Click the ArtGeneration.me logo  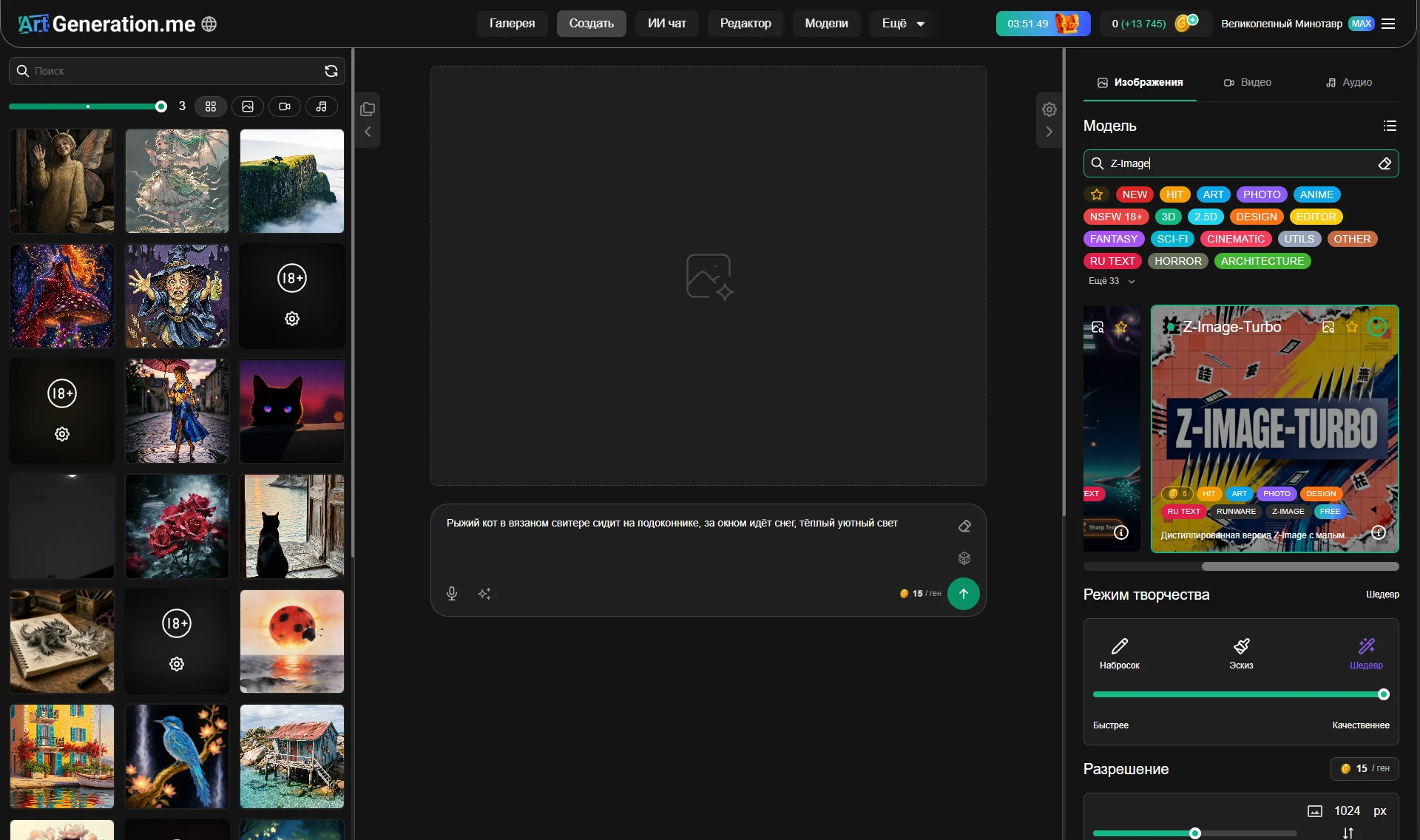pyautogui.click(x=106, y=24)
